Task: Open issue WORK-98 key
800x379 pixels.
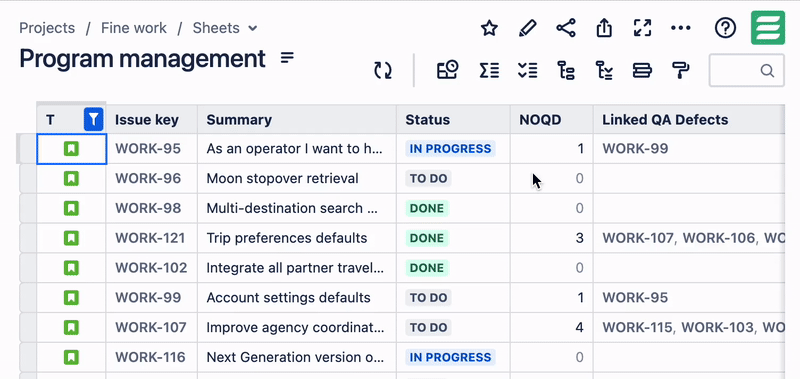Action: coord(148,208)
